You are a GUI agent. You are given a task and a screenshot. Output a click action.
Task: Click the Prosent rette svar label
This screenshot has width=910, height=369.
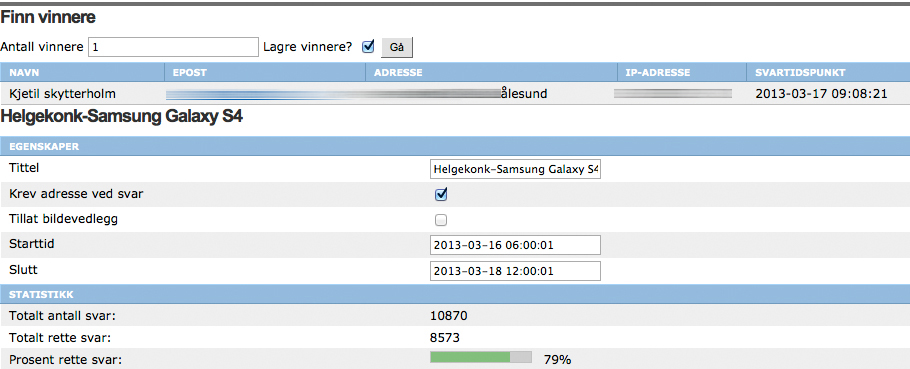[66, 360]
